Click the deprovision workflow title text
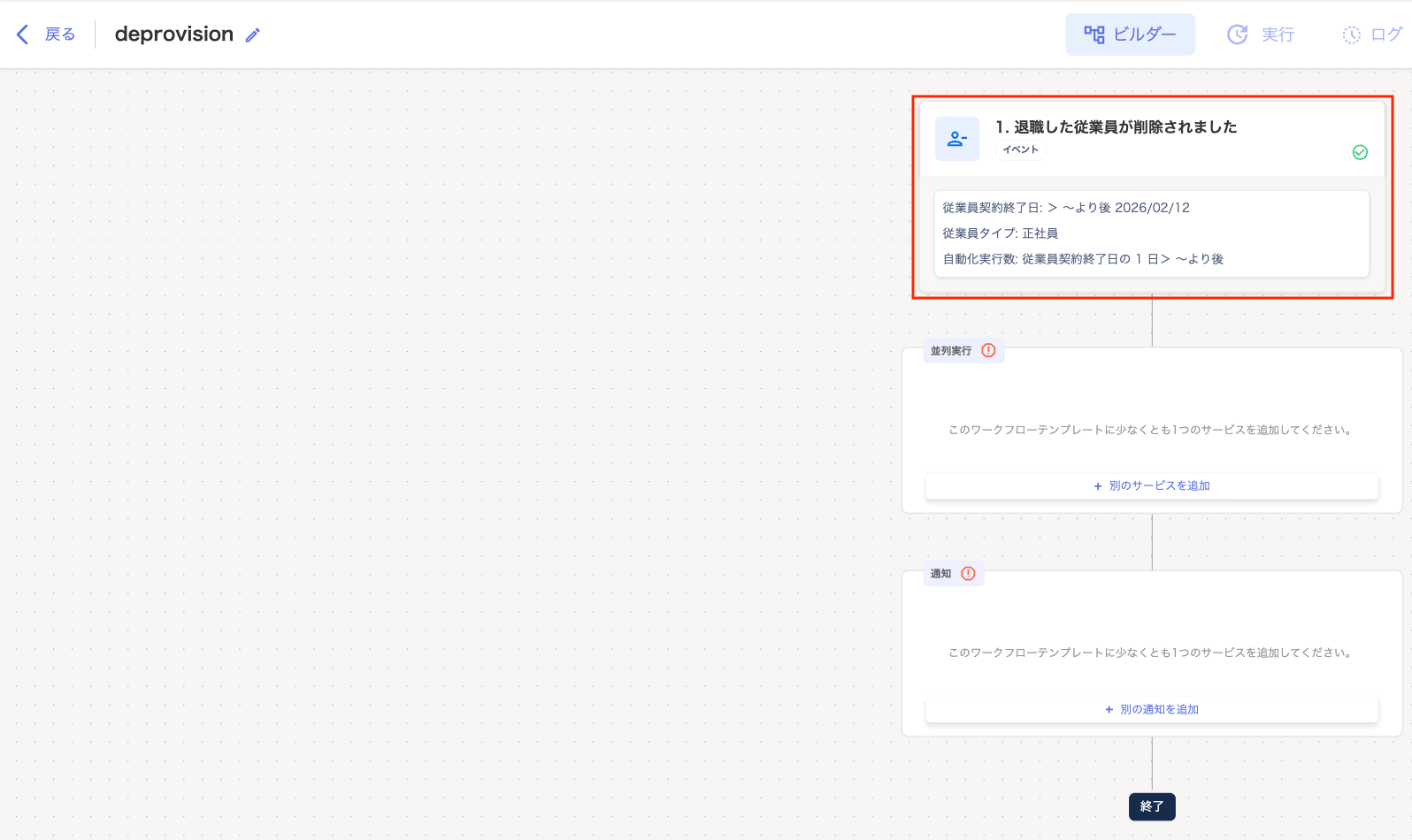Screen dimensions: 1412x840 pyautogui.click(x=174, y=34)
